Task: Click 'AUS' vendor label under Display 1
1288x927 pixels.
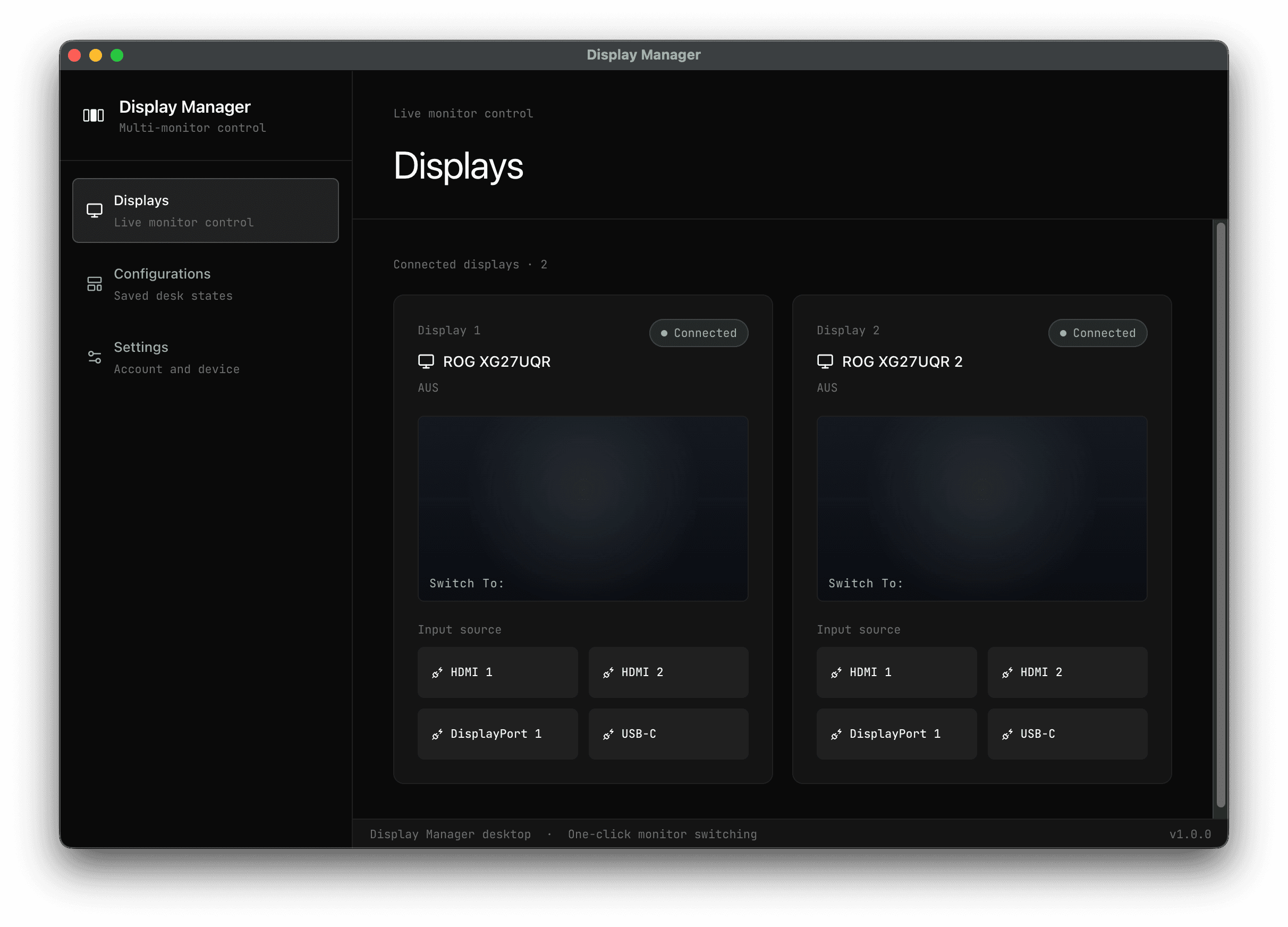Action: click(x=428, y=388)
